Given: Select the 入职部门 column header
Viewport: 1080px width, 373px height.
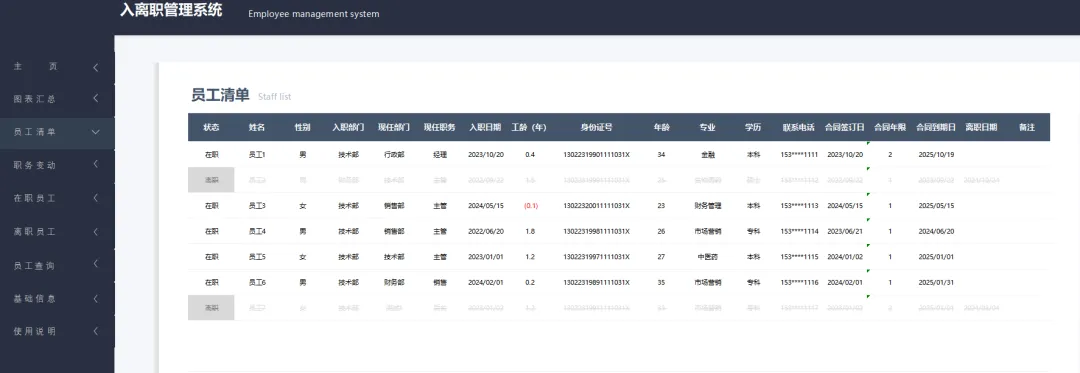Looking at the screenshot, I should (349, 127).
